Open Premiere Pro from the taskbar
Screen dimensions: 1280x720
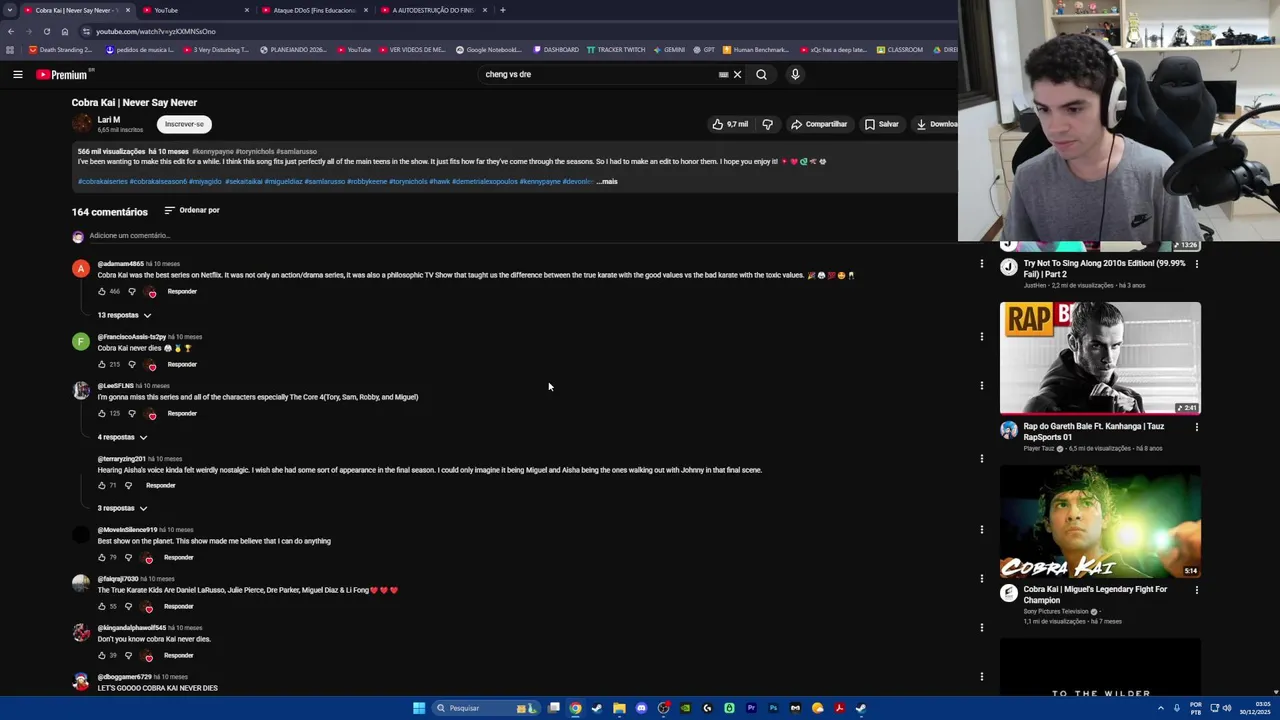[751, 708]
